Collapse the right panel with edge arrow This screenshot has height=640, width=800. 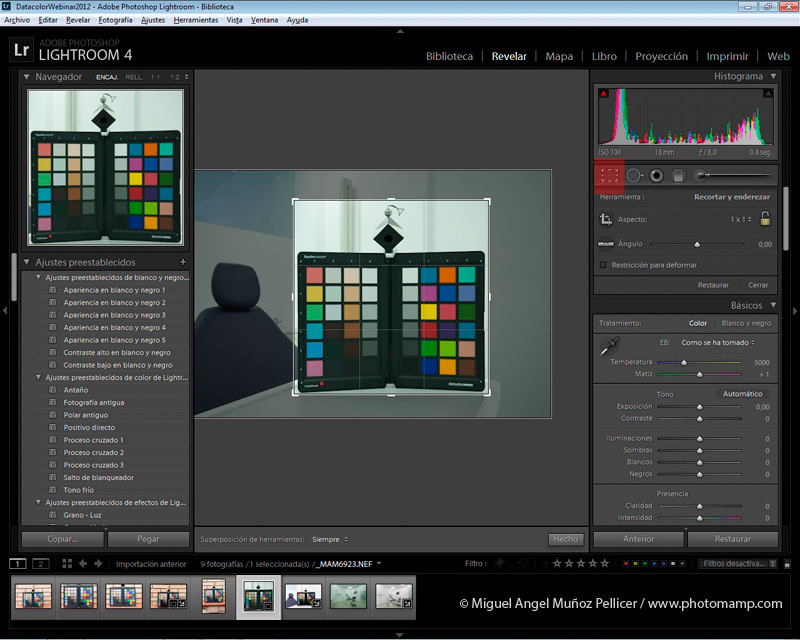795,310
